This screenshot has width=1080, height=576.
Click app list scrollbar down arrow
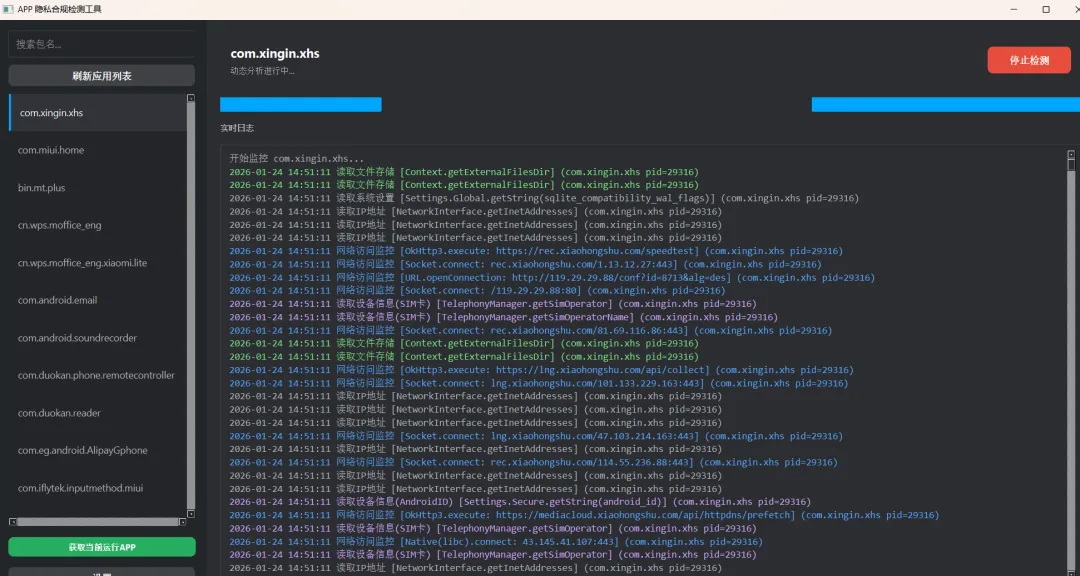click(x=191, y=514)
